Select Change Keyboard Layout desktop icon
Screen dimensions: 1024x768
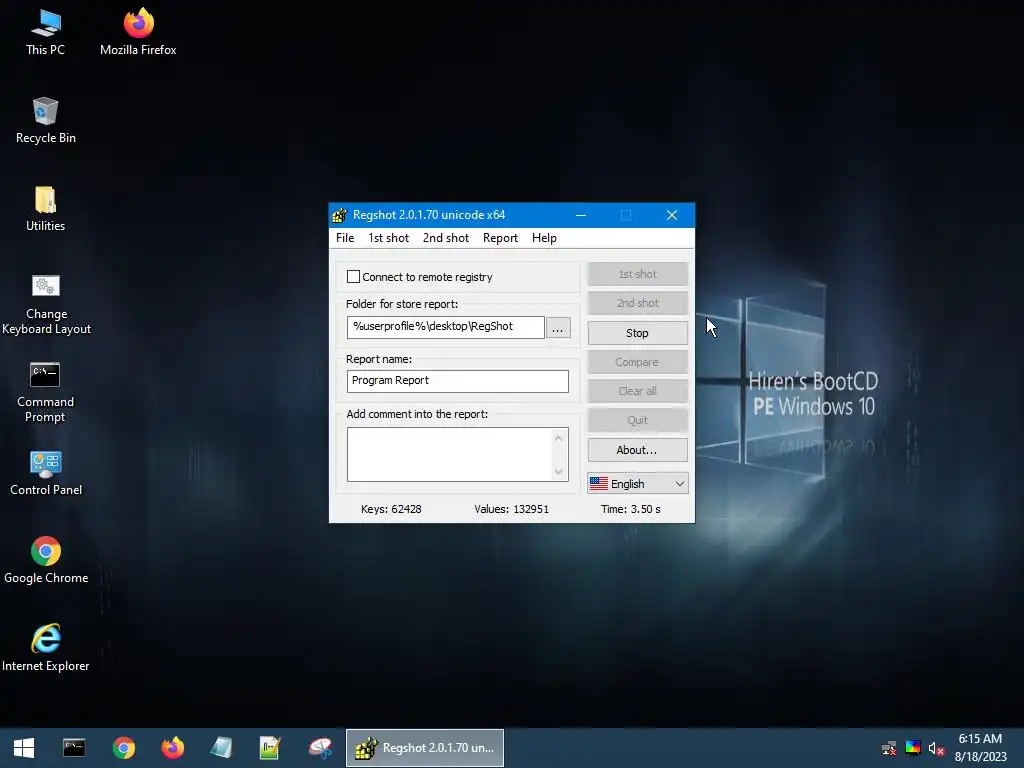46,304
